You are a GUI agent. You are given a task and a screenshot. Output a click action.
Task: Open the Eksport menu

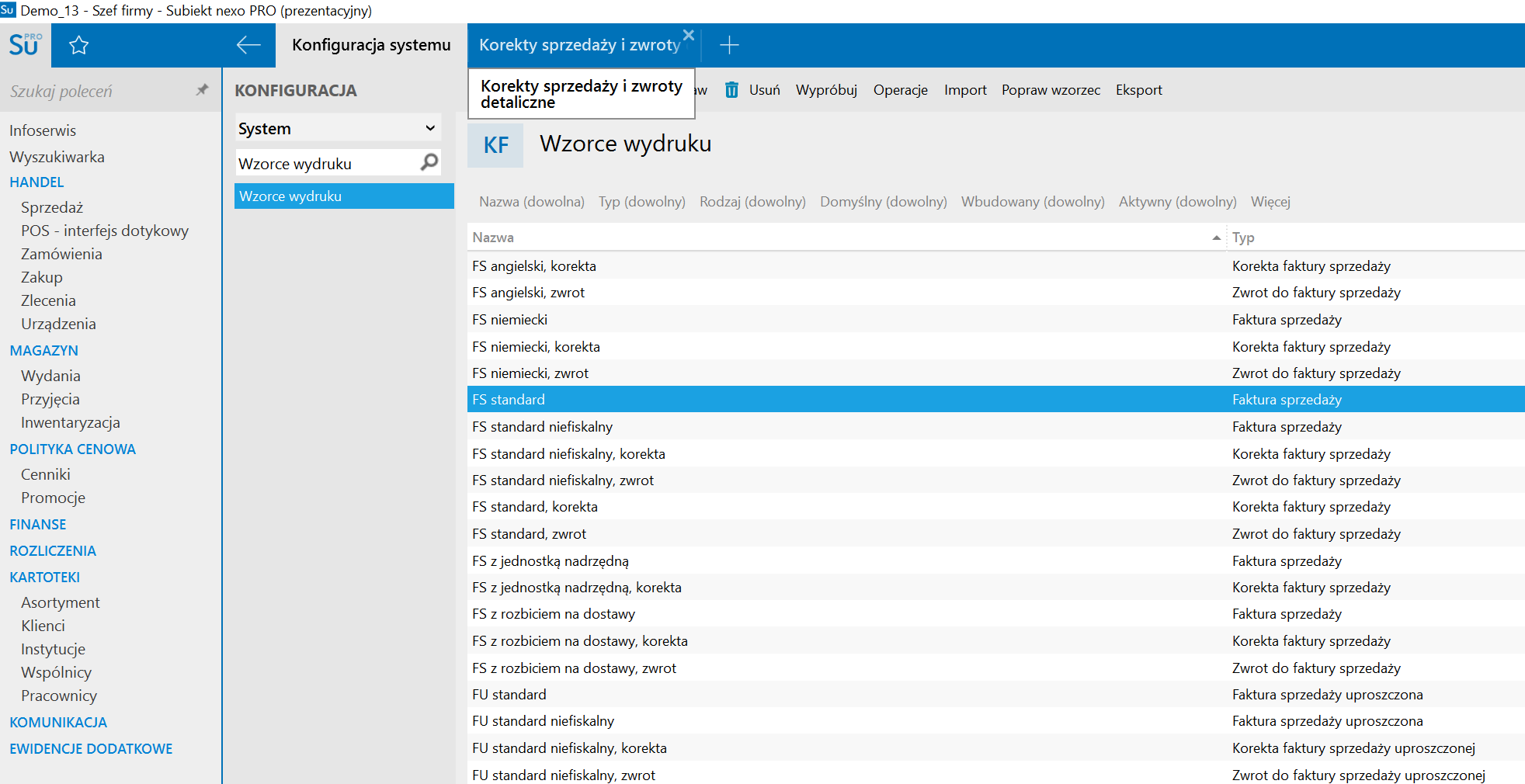(x=1138, y=90)
